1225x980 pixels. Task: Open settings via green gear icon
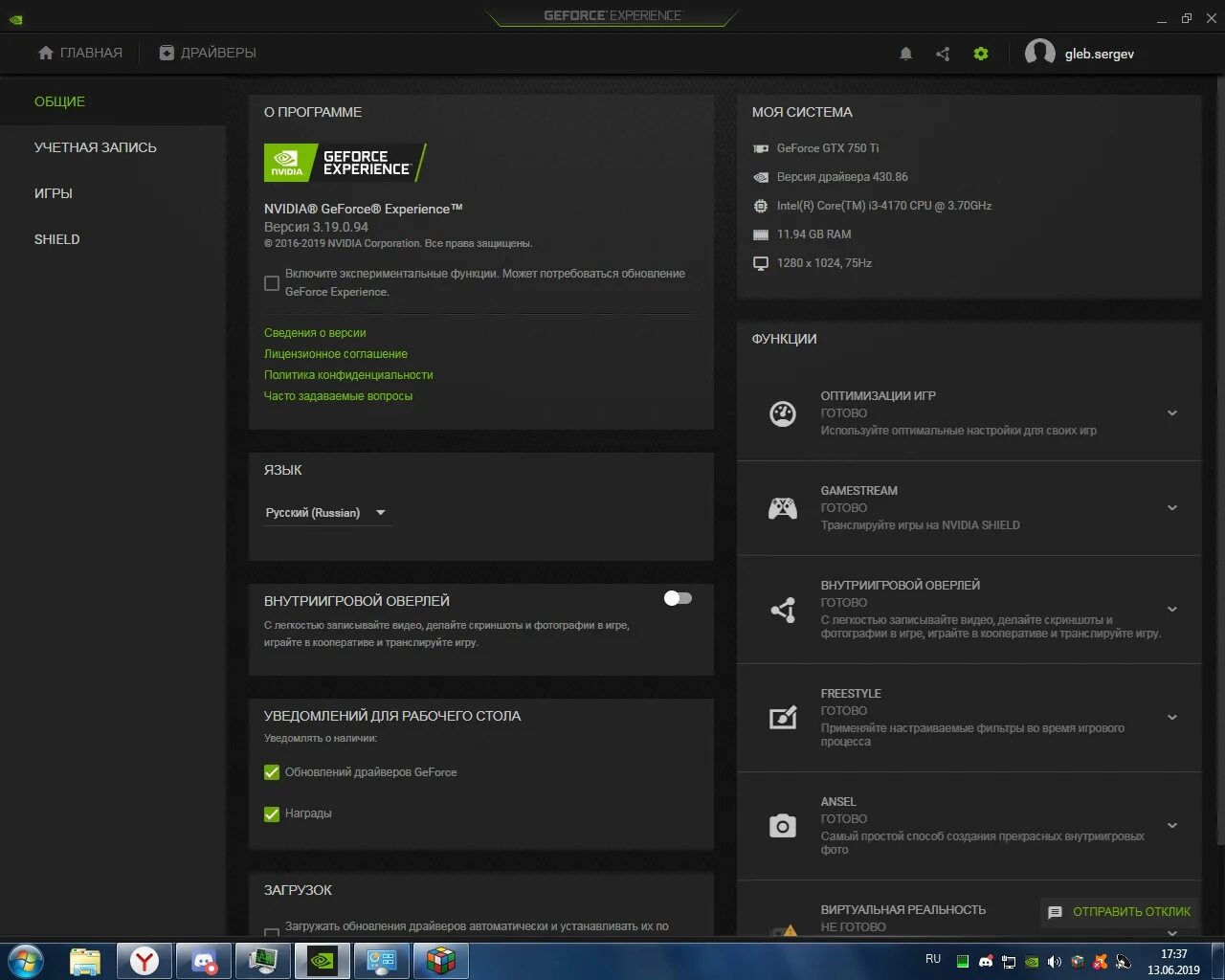click(981, 54)
